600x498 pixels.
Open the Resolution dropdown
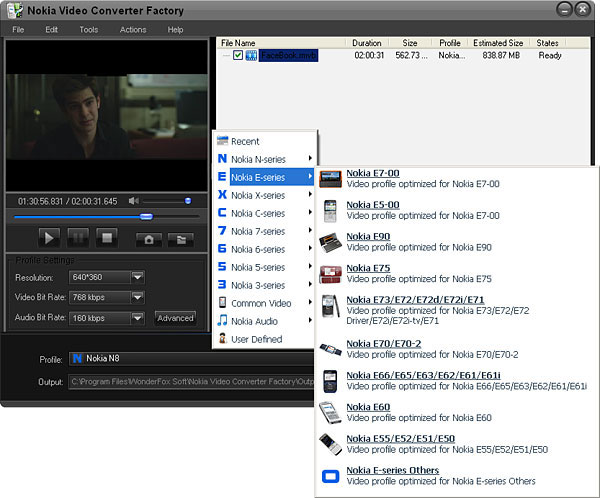click(137, 277)
